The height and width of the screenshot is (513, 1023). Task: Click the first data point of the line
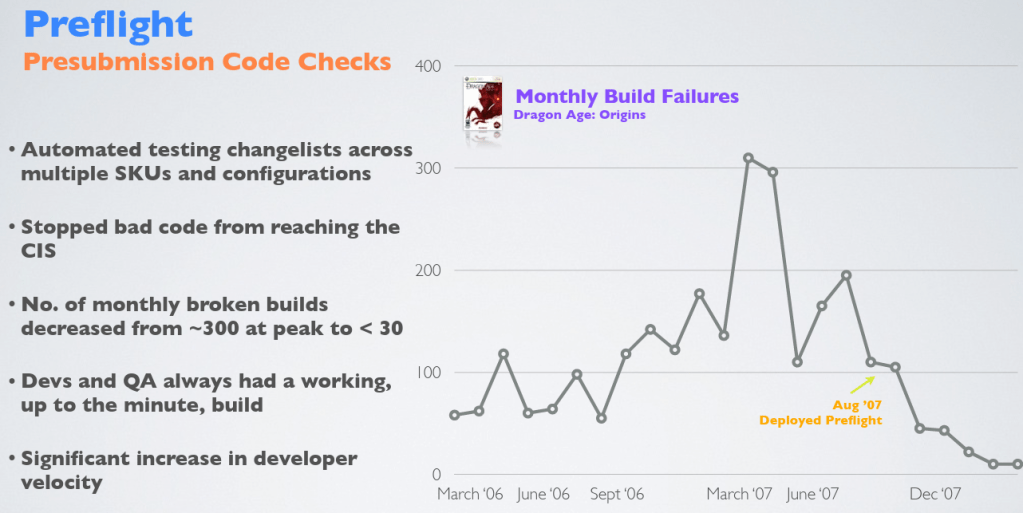455,415
